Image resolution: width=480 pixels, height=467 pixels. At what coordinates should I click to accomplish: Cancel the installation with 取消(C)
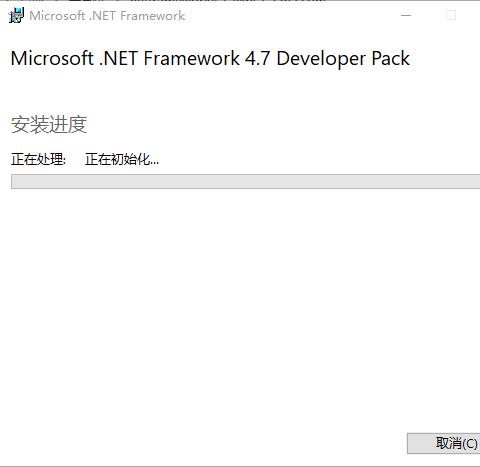[443, 443]
